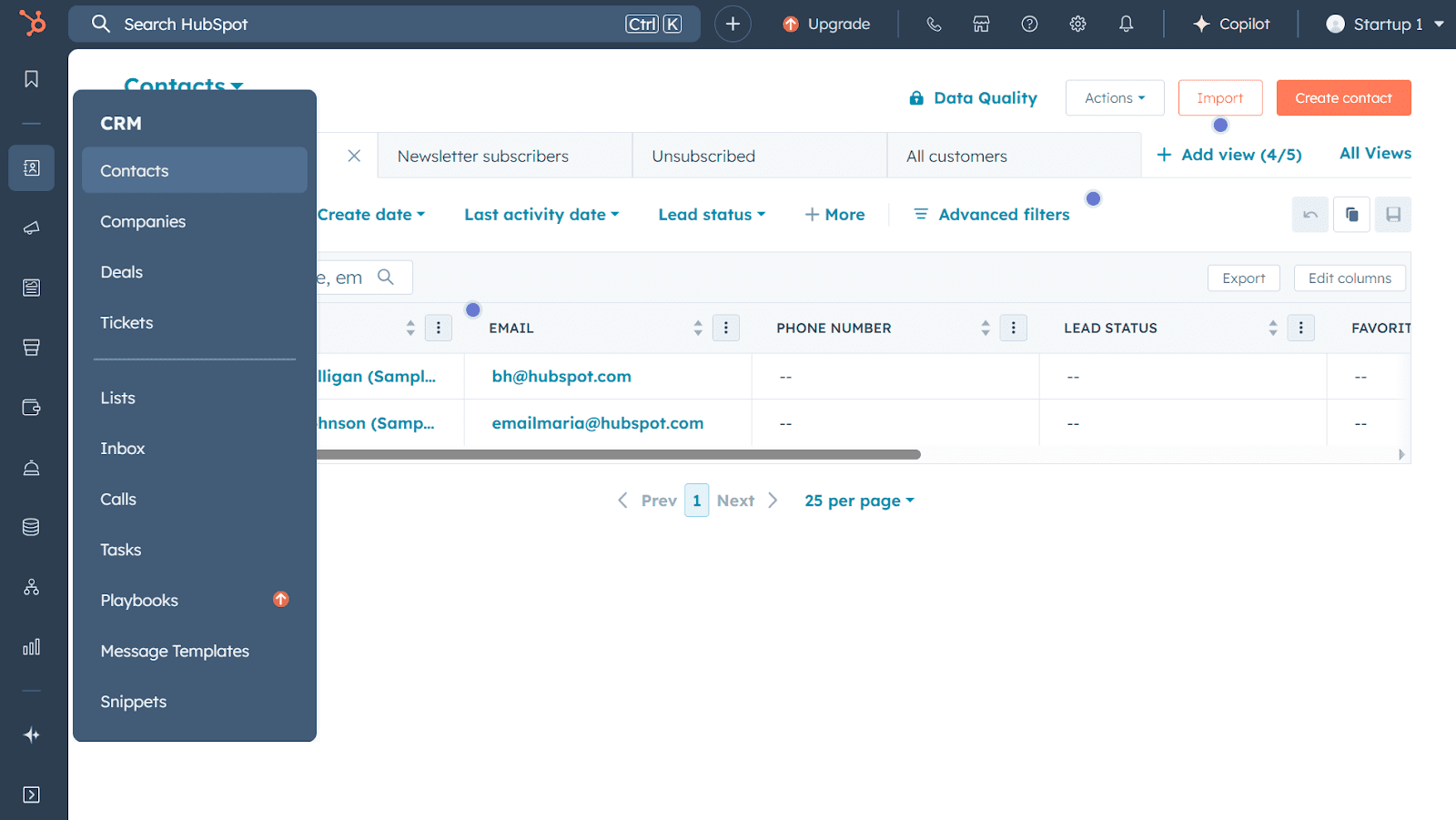Open the calling phone icon

(x=934, y=25)
